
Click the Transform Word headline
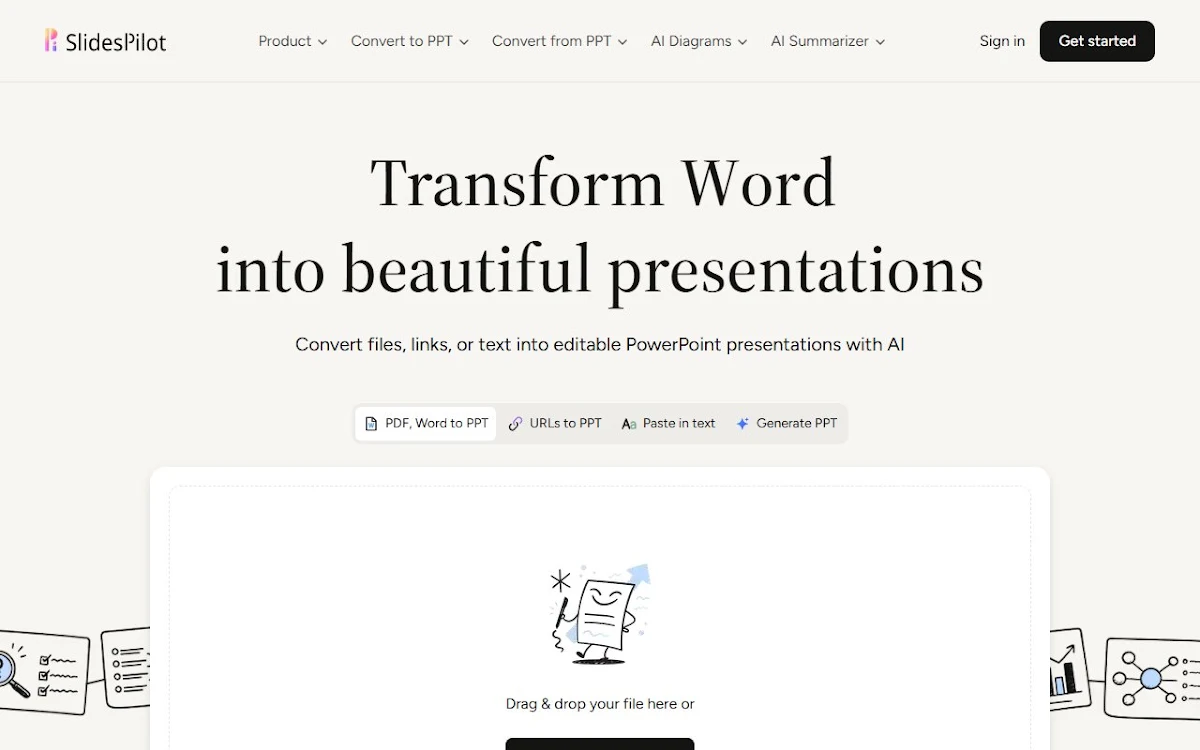pyautogui.click(x=603, y=184)
